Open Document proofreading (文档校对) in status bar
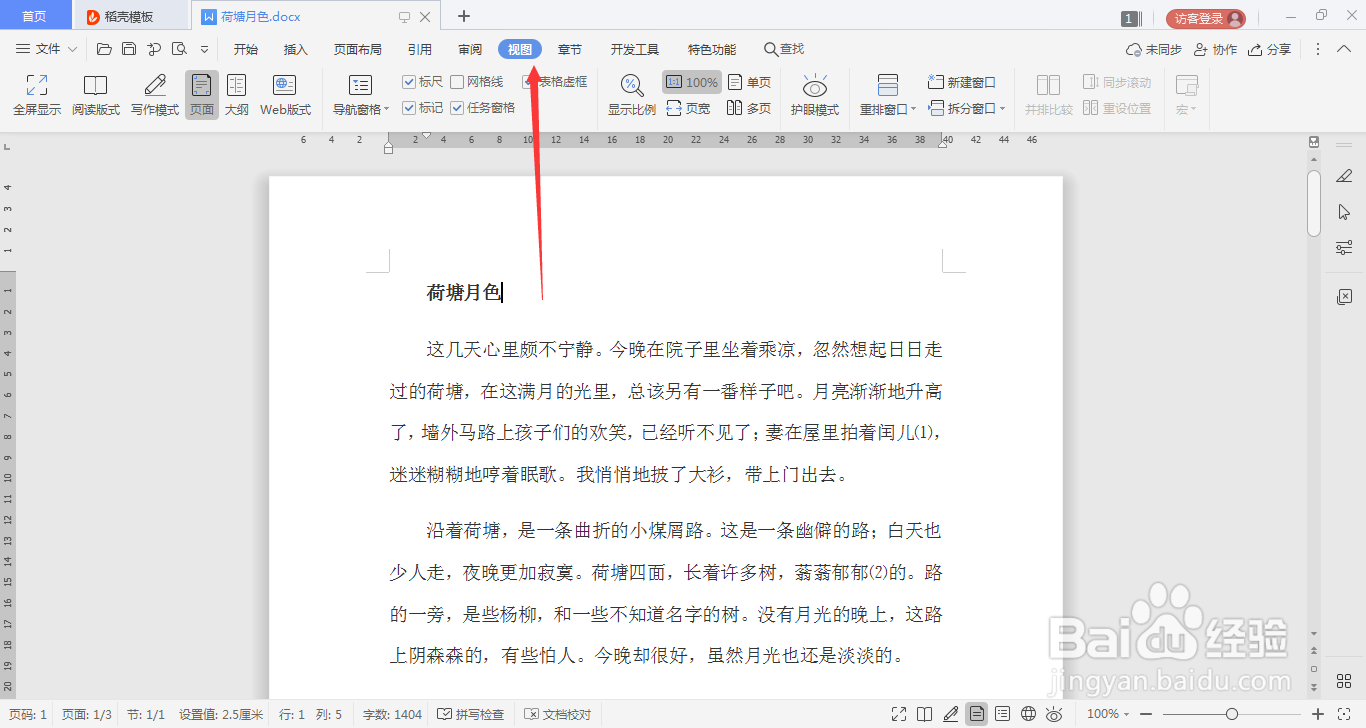Viewport: 1366px width, 728px height. (558, 714)
